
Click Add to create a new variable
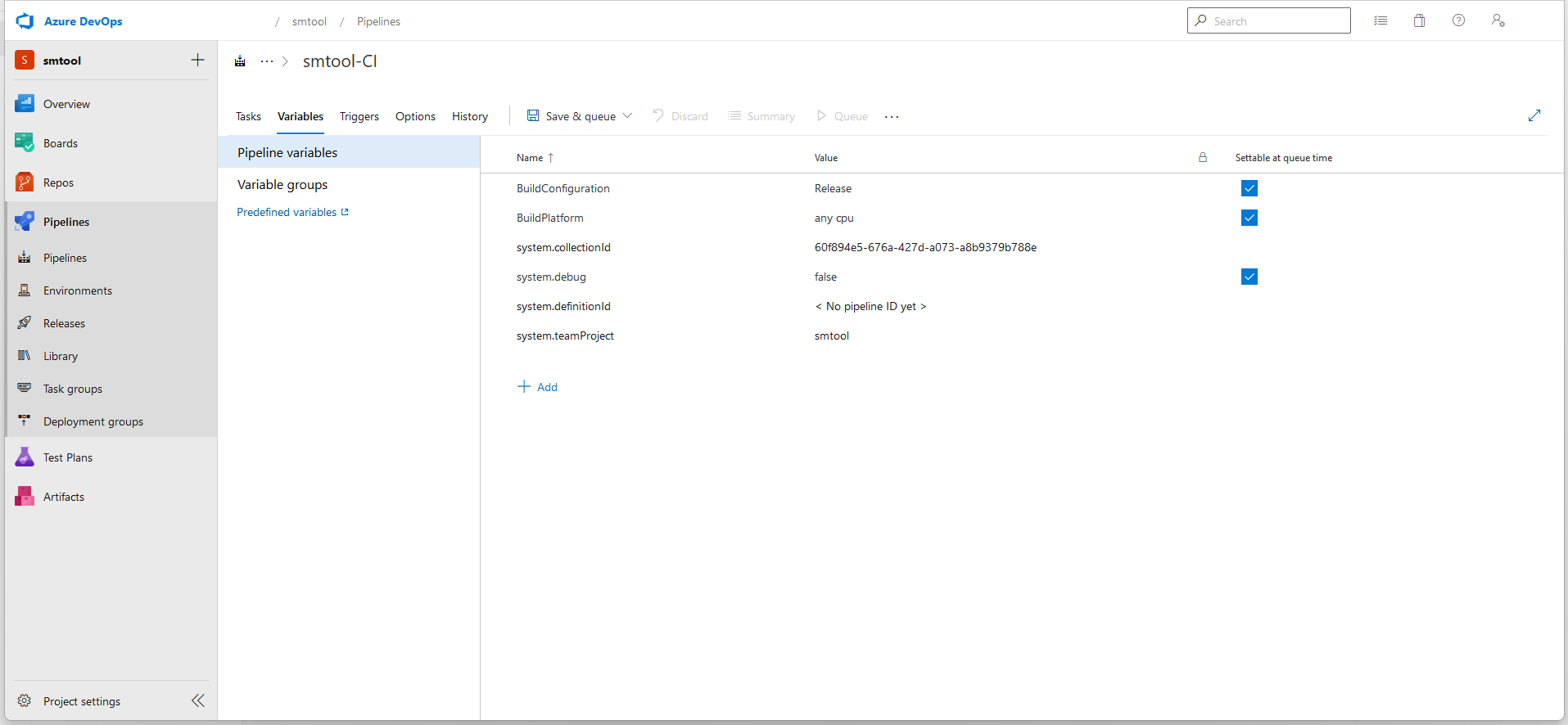click(538, 387)
